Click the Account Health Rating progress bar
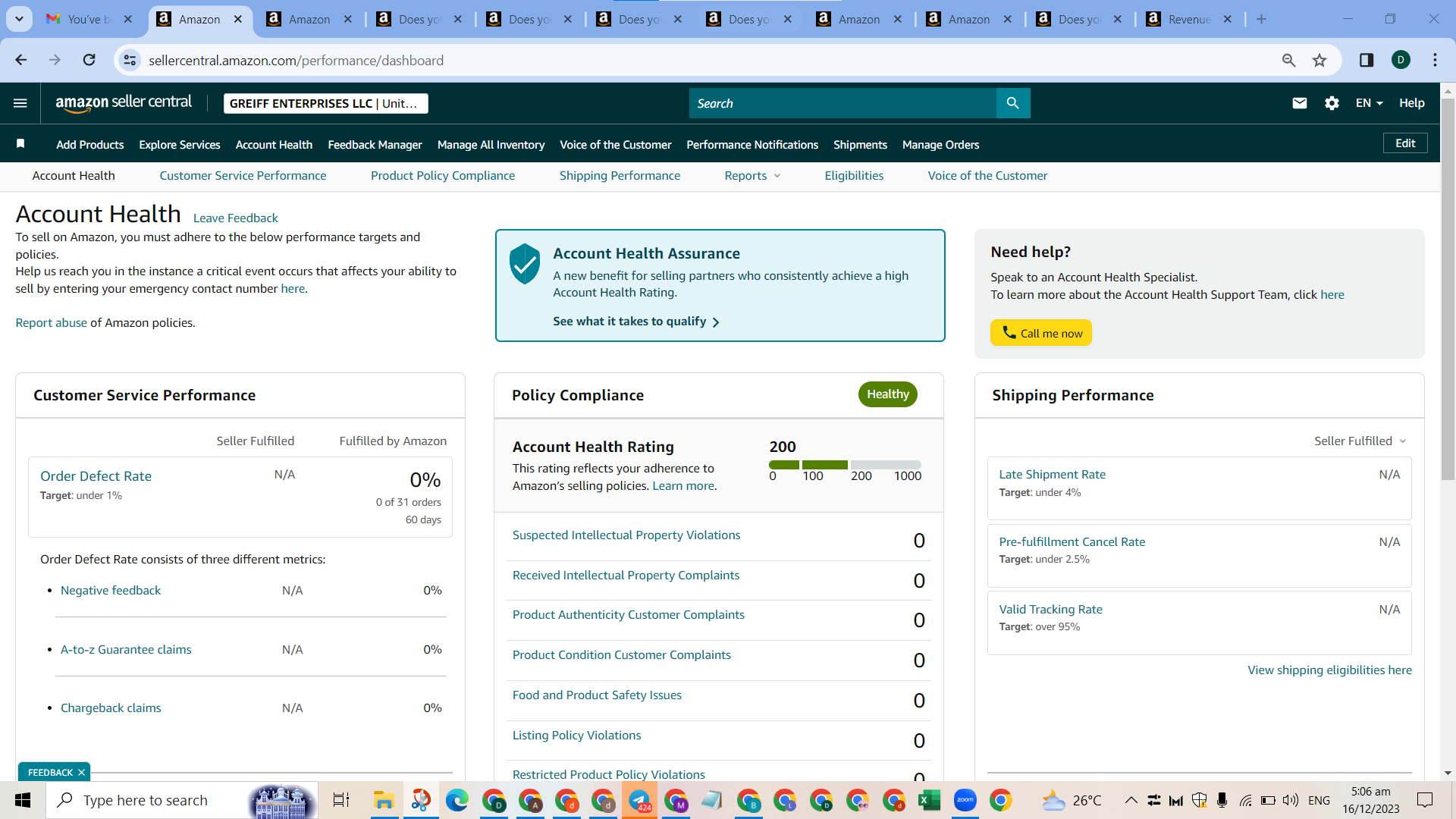1456x819 pixels. click(x=845, y=464)
